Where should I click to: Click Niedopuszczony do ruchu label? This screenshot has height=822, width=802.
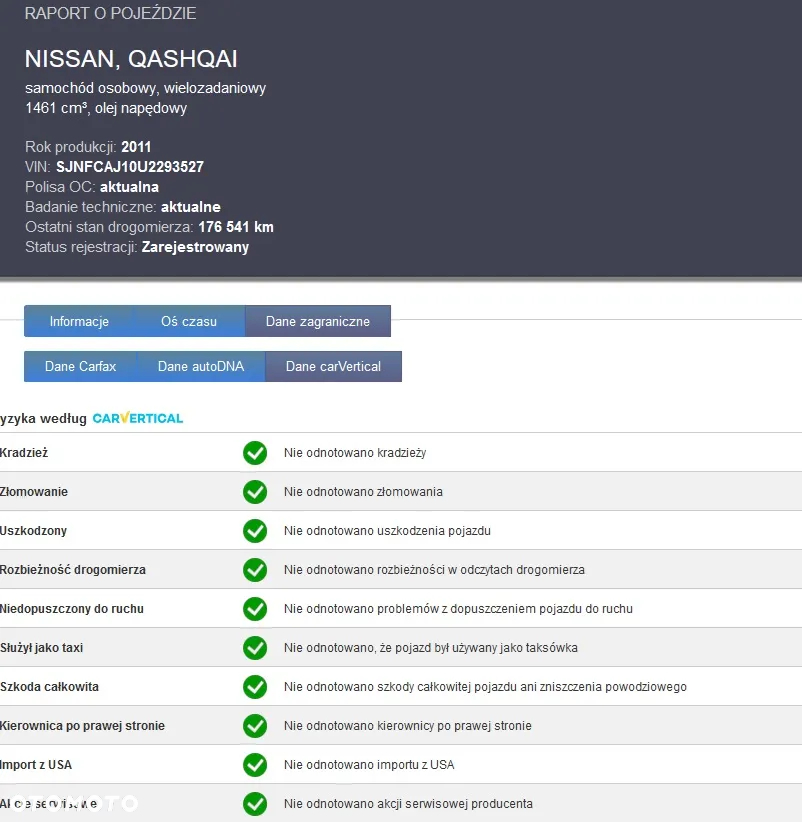[x=71, y=609]
